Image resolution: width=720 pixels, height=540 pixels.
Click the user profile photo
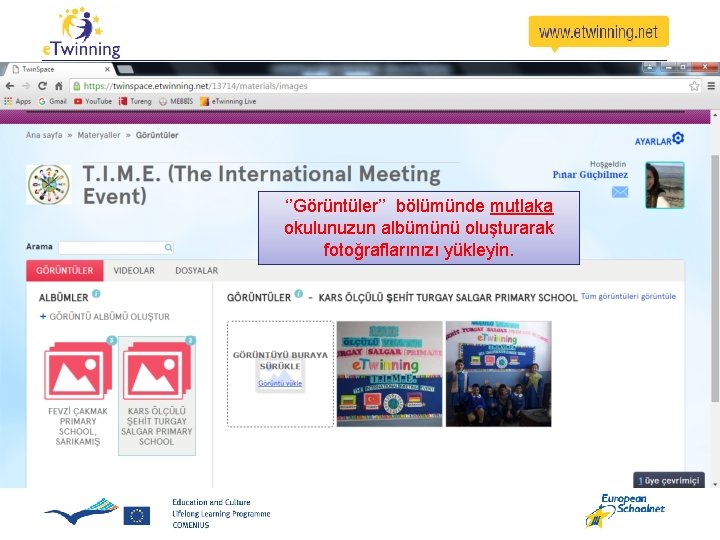click(664, 185)
